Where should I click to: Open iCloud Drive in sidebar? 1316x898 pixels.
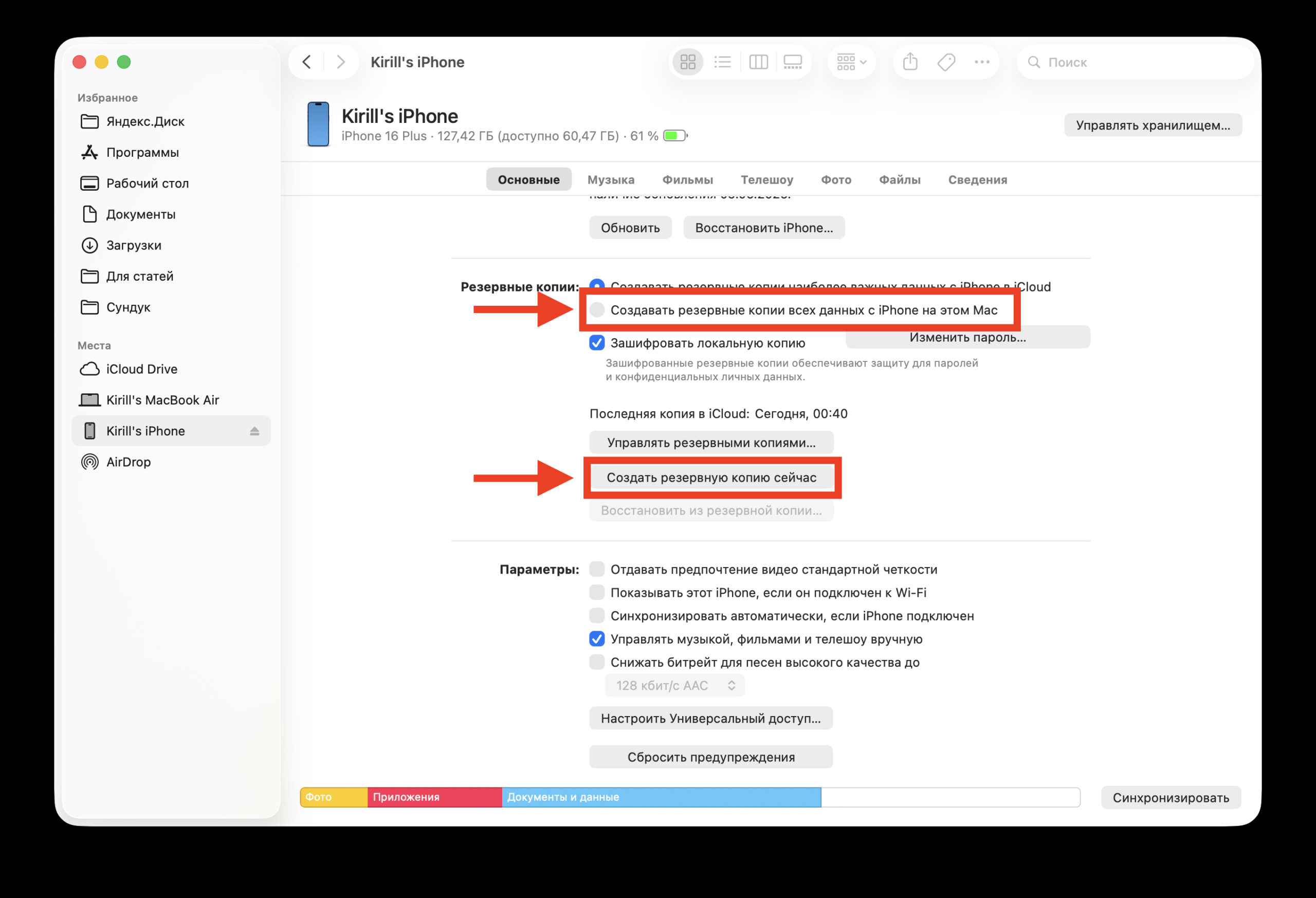[171, 369]
